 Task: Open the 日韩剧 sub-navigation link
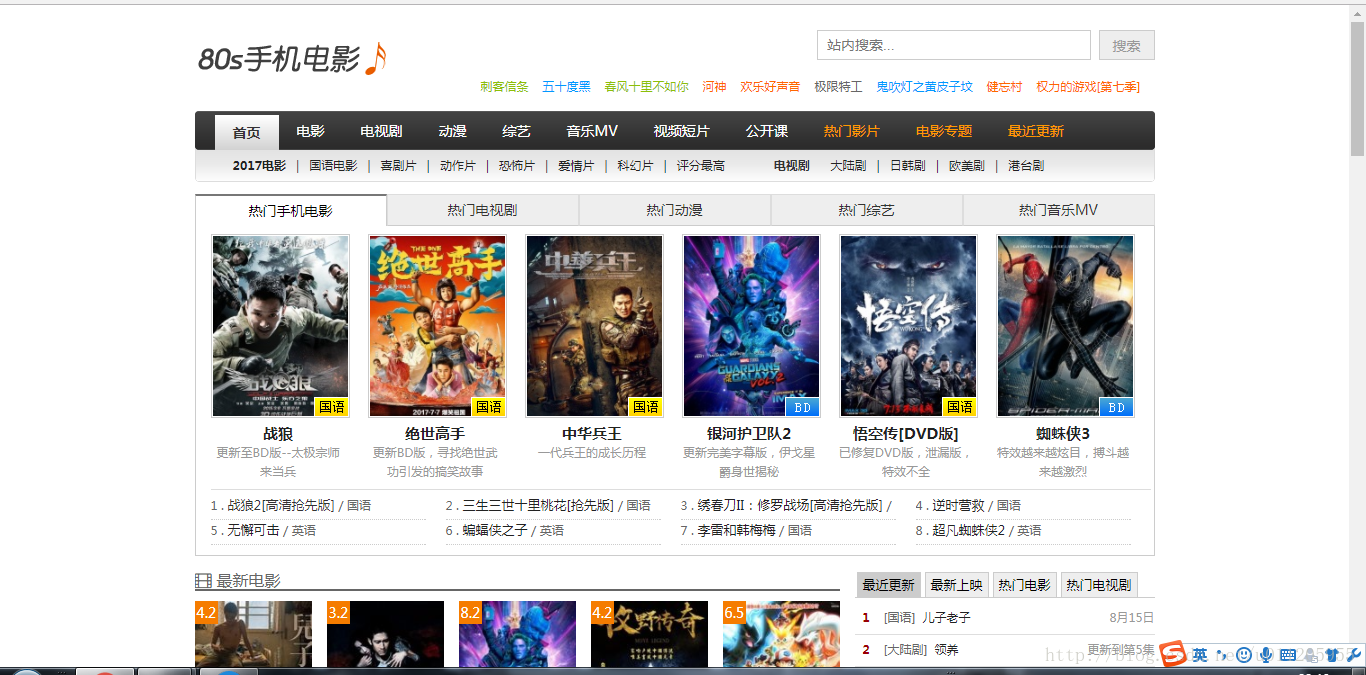tap(907, 166)
